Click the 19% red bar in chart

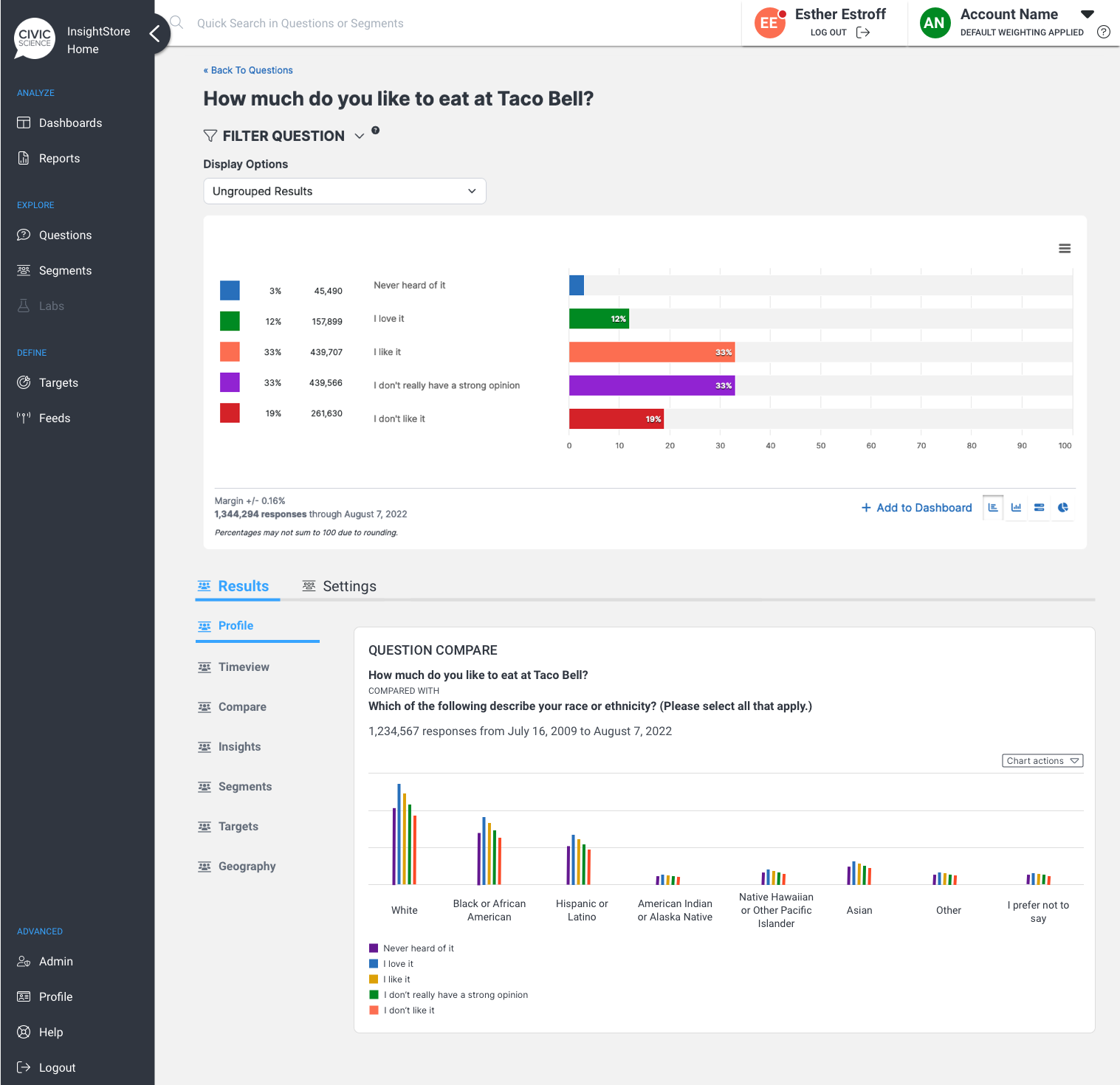coord(616,418)
